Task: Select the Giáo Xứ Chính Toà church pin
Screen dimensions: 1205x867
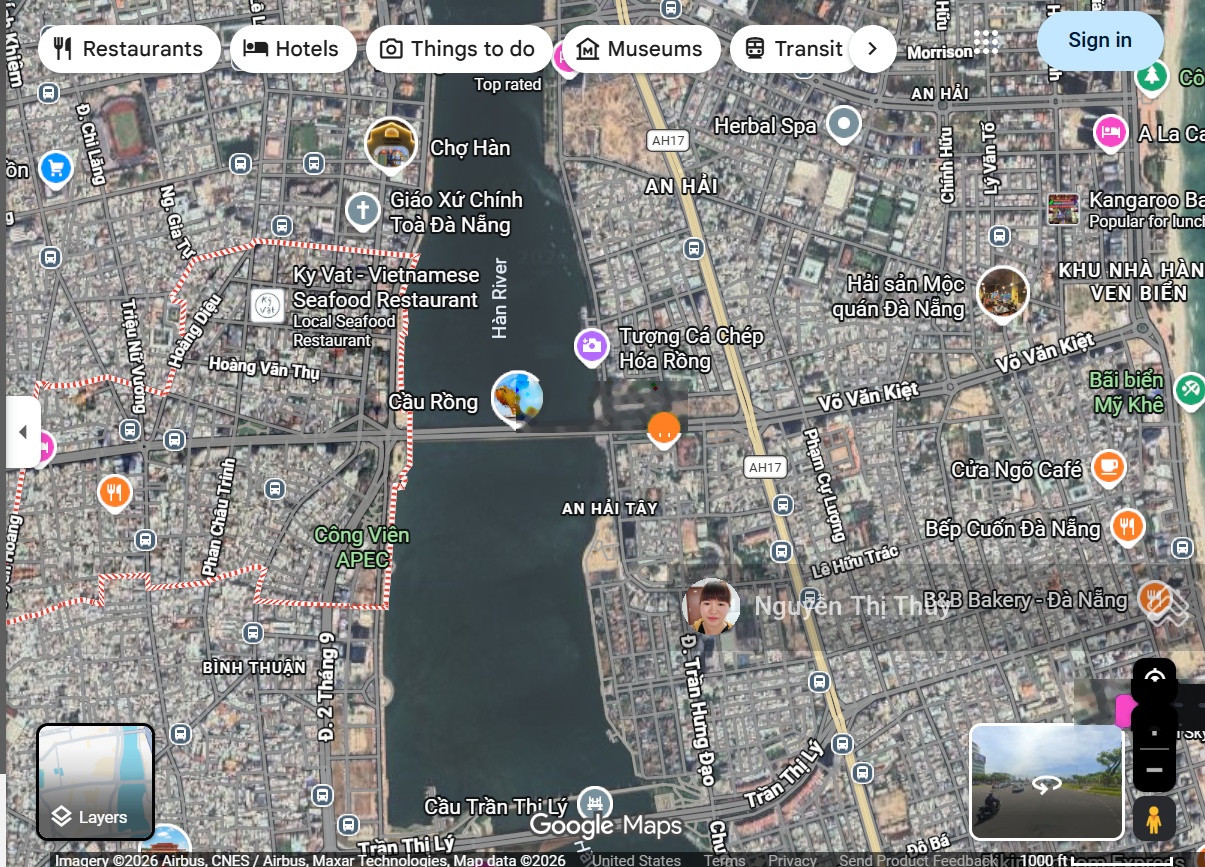Action: [x=362, y=211]
